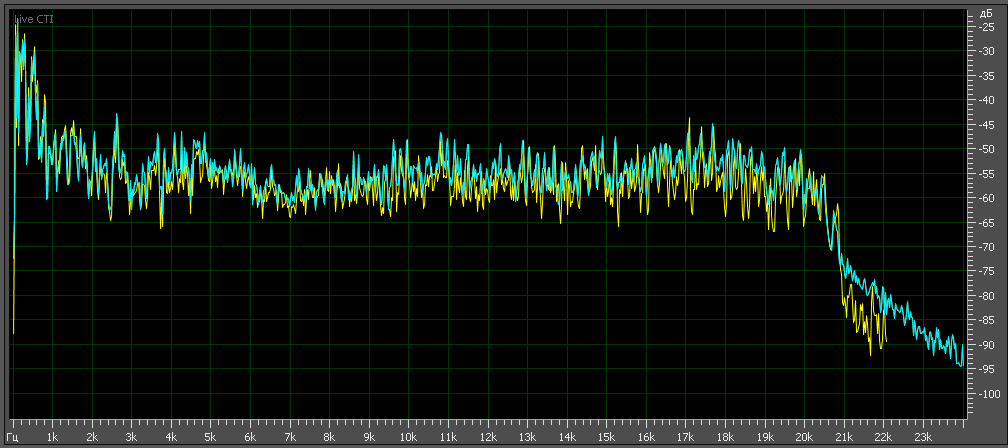Click the 5k mark on frequency ruler
The image size is (1008, 448).
(210, 437)
